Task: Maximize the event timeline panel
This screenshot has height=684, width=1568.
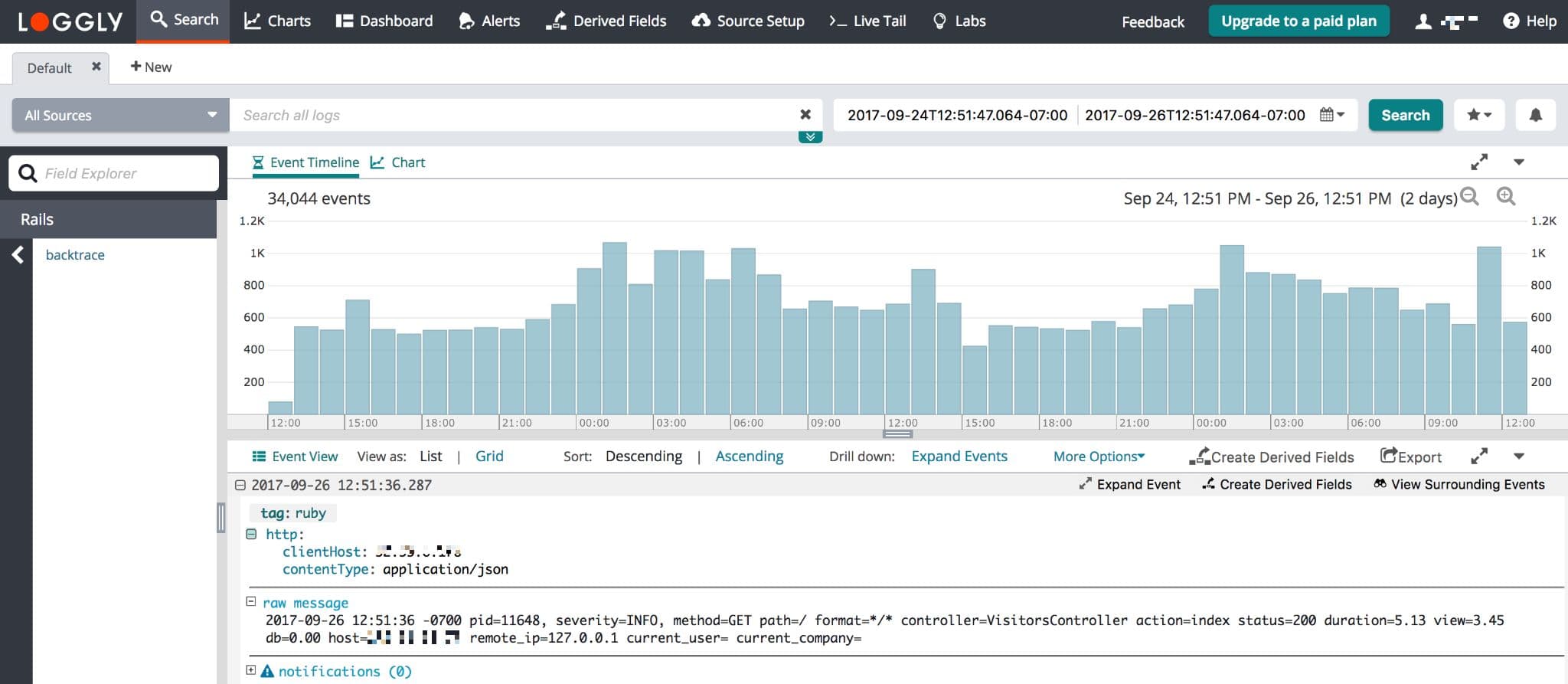Action: pyautogui.click(x=1479, y=162)
